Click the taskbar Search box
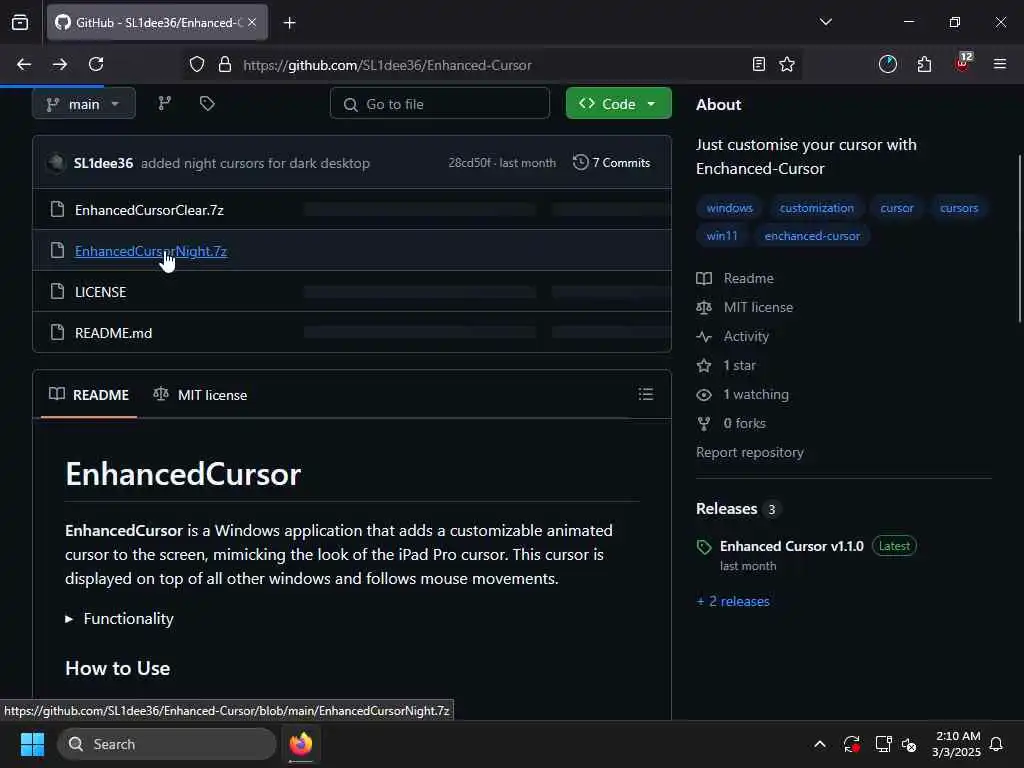1024x768 pixels. coord(167,744)
